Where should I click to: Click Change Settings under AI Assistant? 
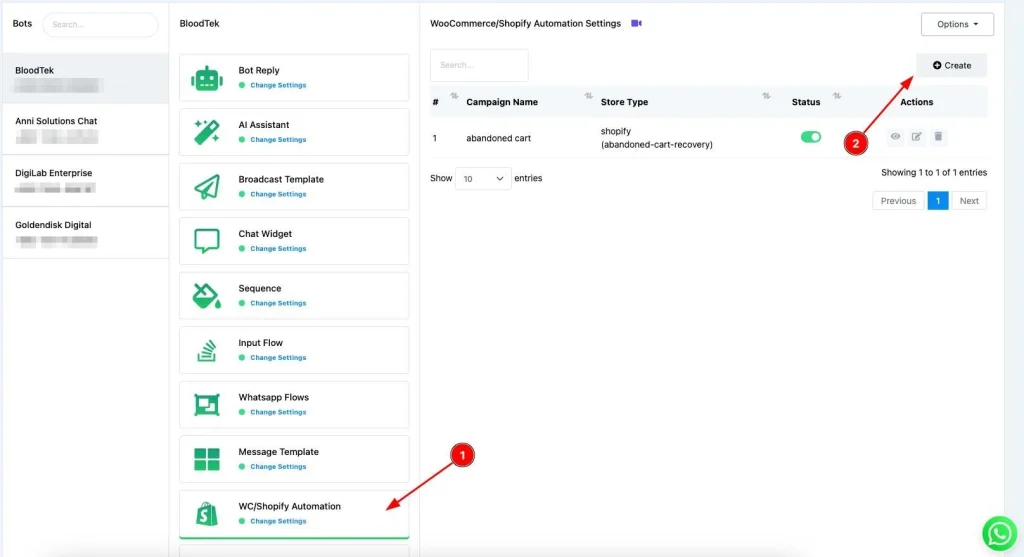point(278,140)
